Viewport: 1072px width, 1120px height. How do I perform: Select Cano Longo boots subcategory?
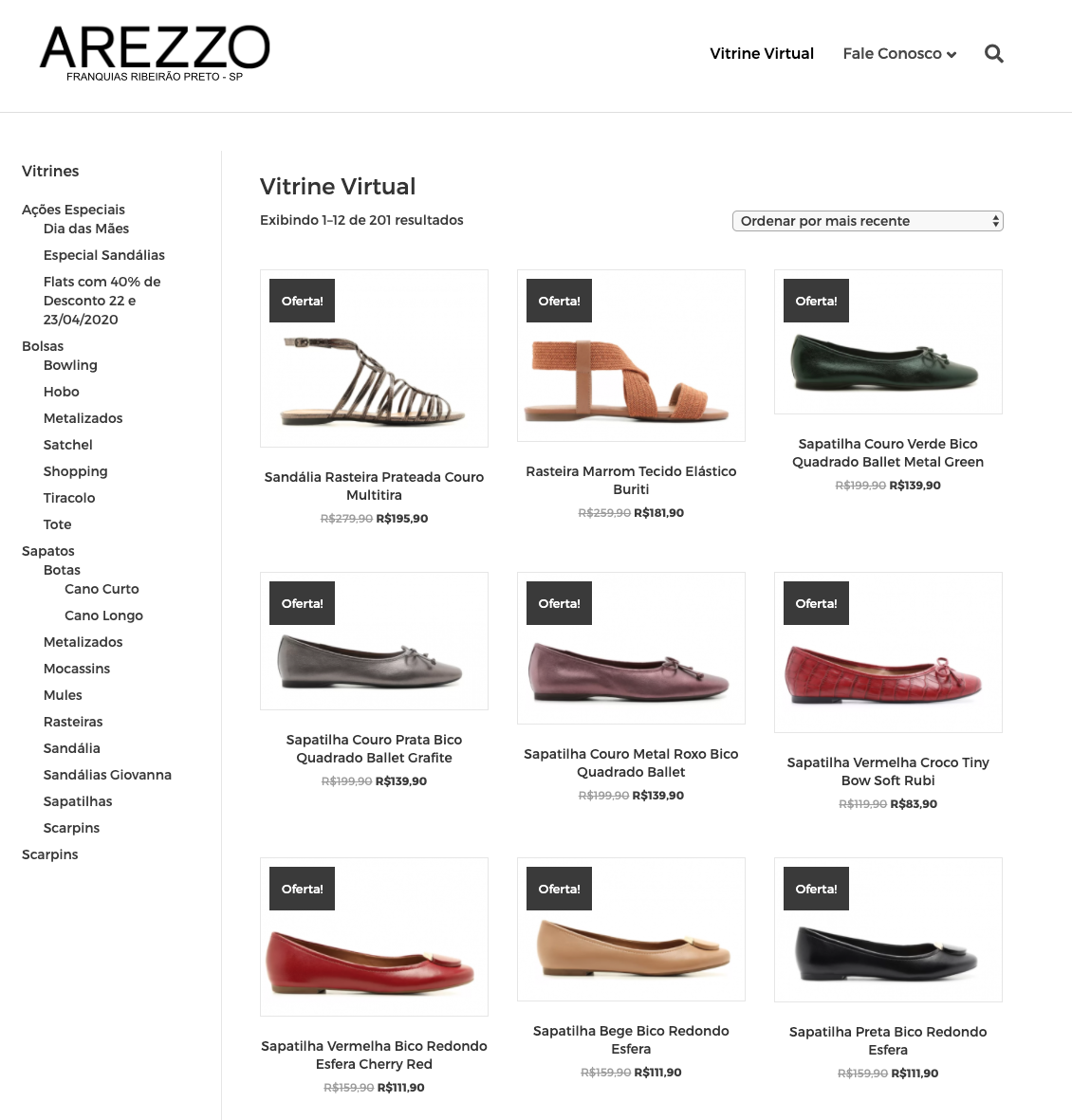(x=103, y=615)
